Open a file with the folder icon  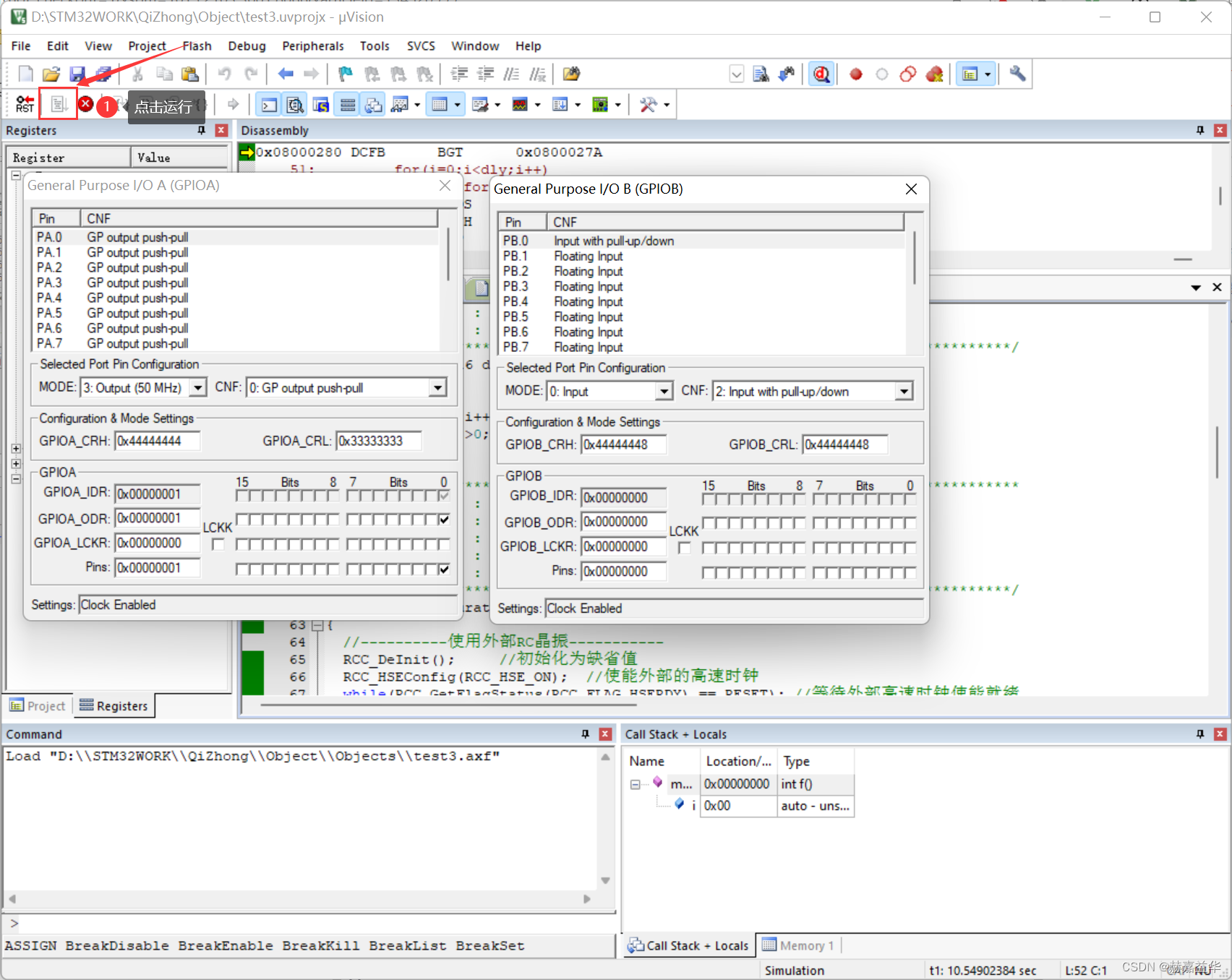point(51,74)
